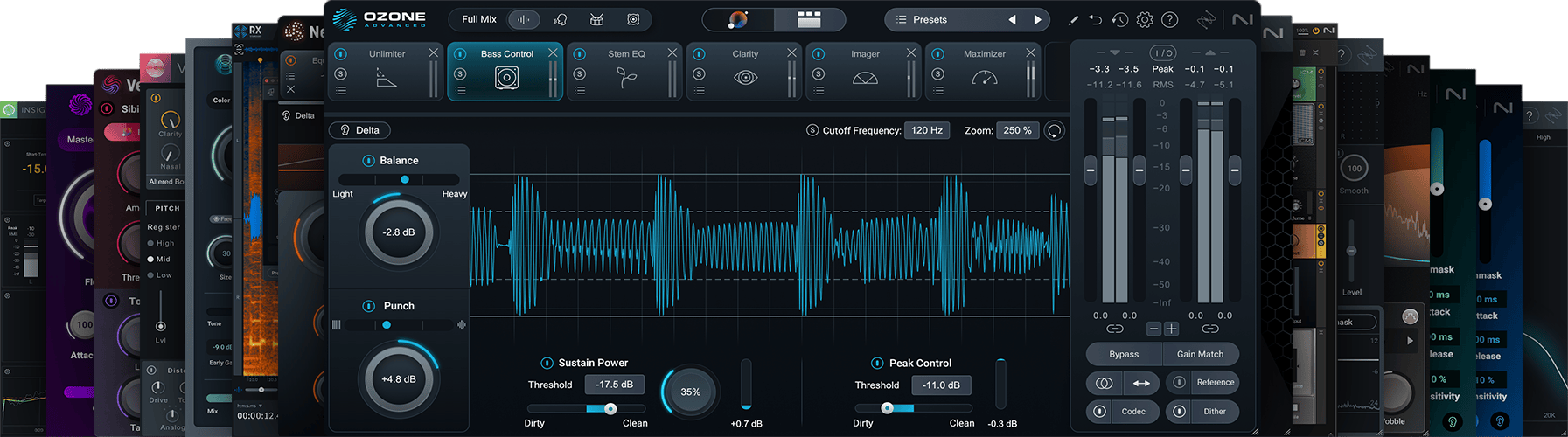Open the Ozone settings gear
1568x437 pixels.
click(x=1145, y=19)
